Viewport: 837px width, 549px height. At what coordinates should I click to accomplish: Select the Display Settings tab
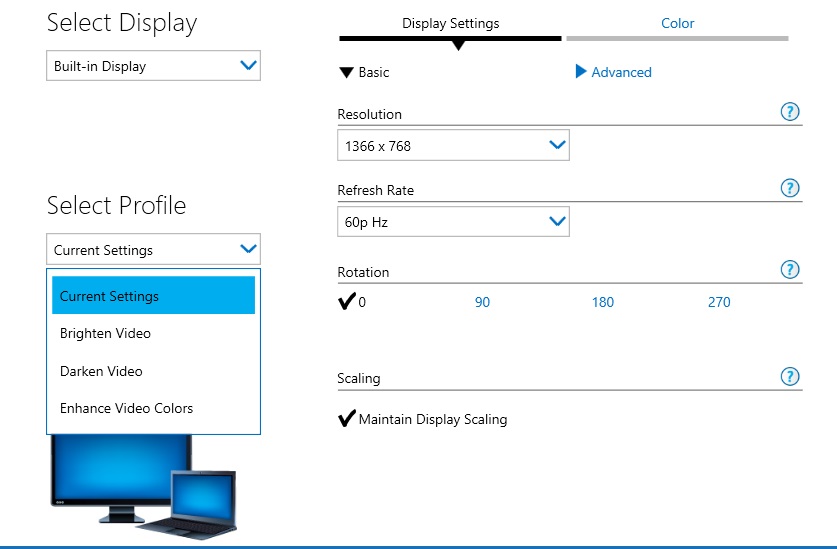pyautogui.click(x=450, y=23)
